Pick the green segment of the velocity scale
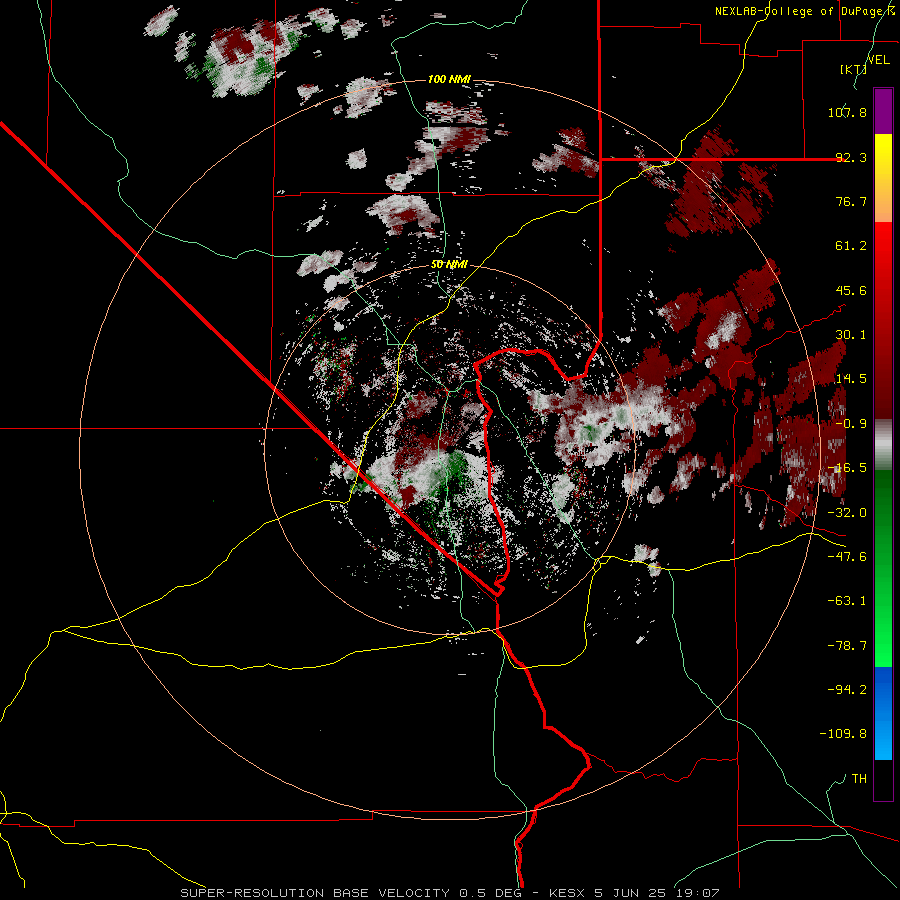The width and height of the screenshot is (900, 900). point(883,568)
